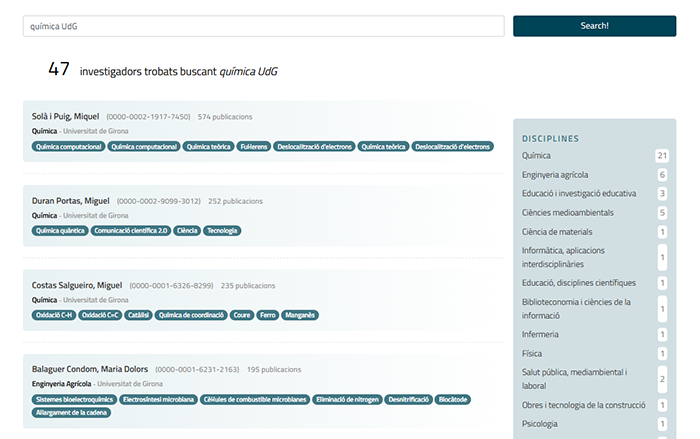
Task: Click the Química de coordinació tag
Action: 190,314
